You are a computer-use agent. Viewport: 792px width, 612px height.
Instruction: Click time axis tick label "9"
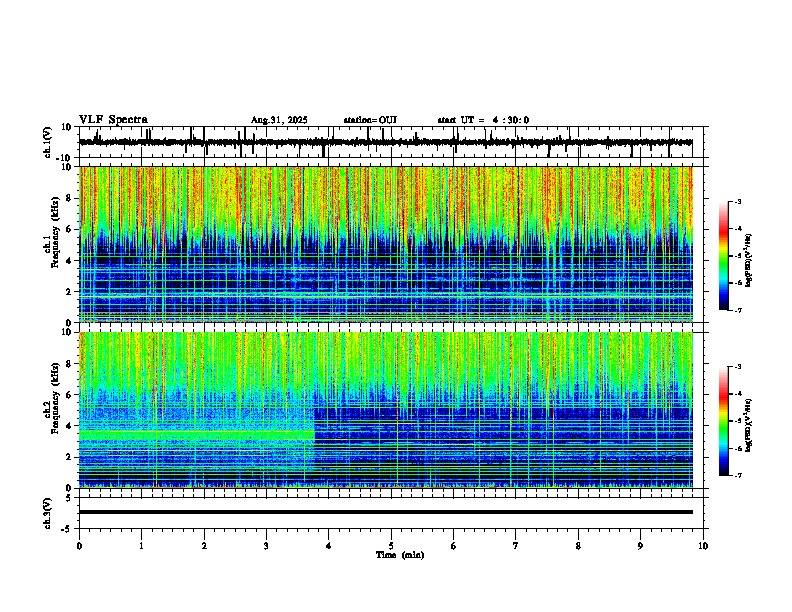(640, 546)
